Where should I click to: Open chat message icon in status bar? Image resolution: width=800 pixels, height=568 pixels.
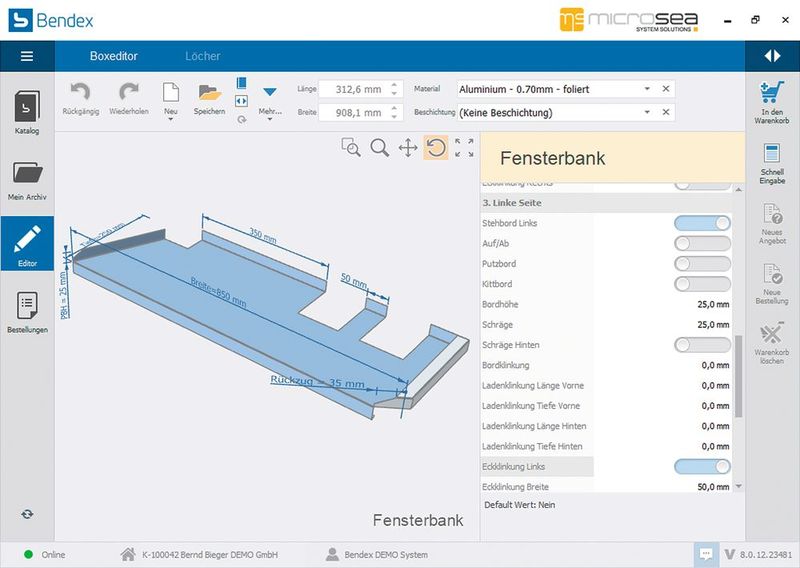(x=706, y=554)
